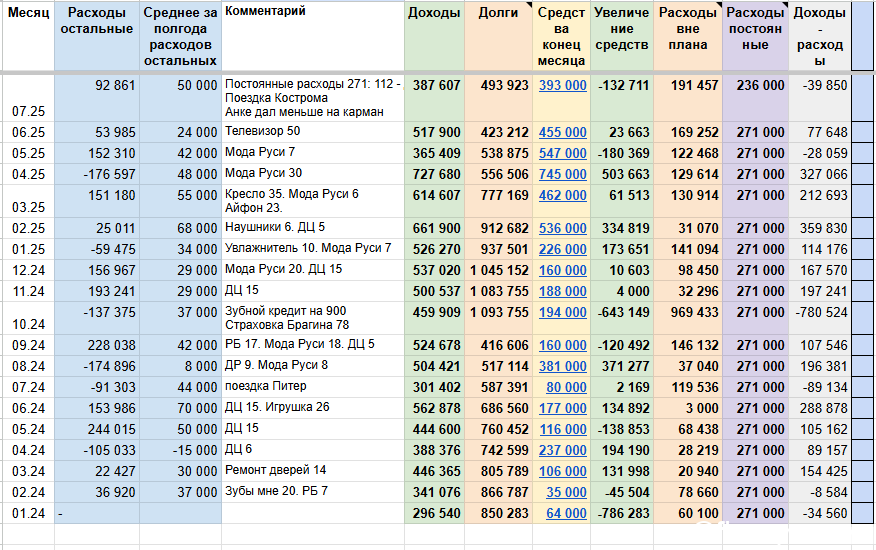The width and height of the screenshot is (876, 550).
Task: Select the Зубной кредит на 900 comment cell
Action: 313,318
